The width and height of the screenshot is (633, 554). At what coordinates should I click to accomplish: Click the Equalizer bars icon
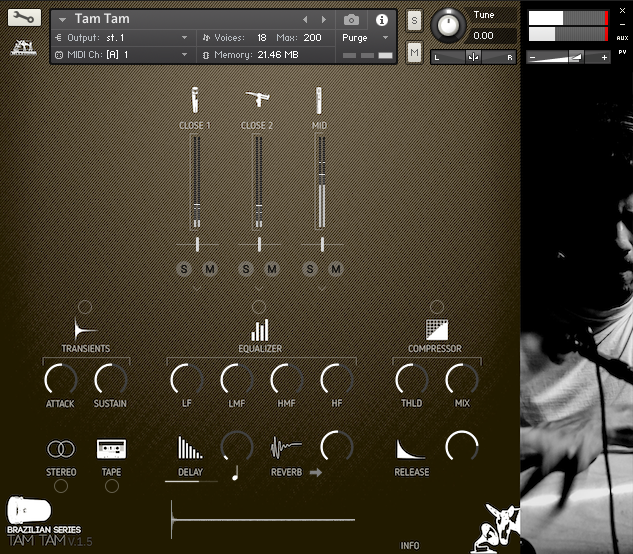[x=260, y=329]
